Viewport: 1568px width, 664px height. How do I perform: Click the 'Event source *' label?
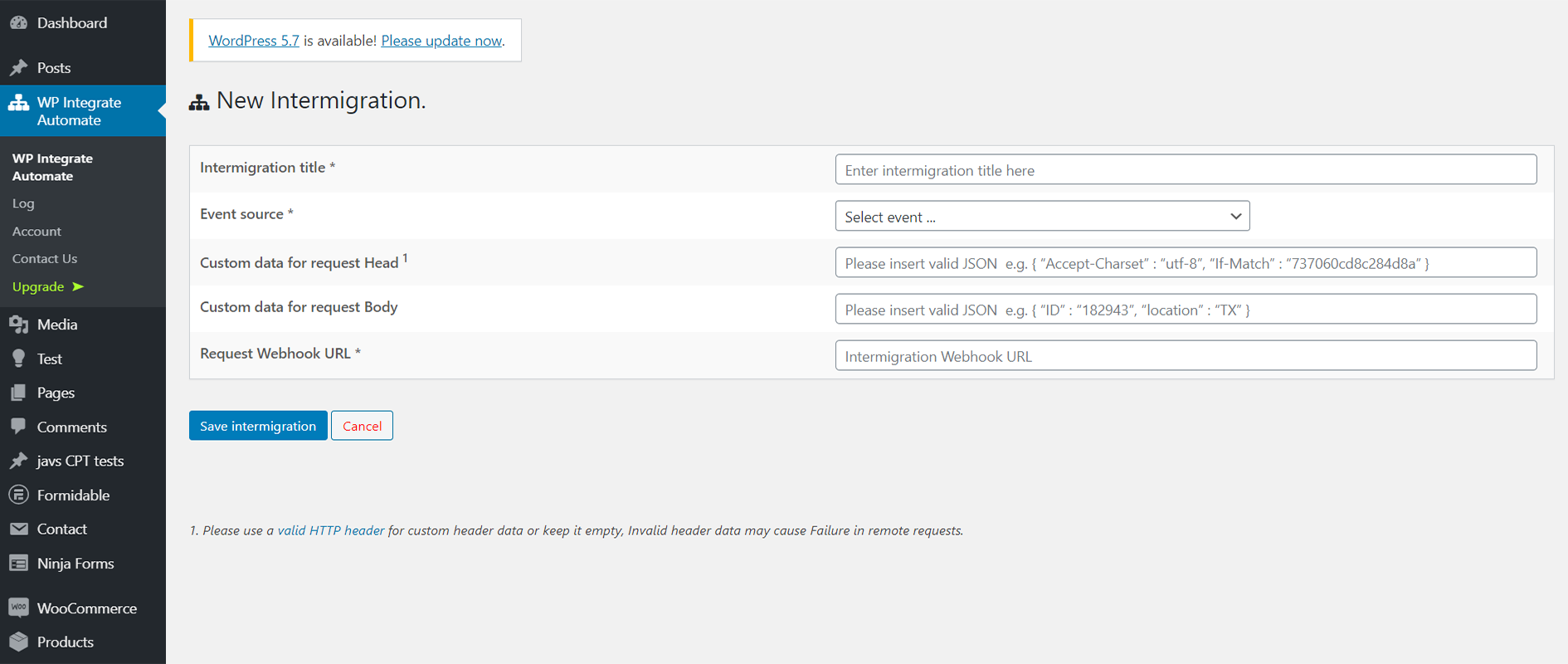246,214
